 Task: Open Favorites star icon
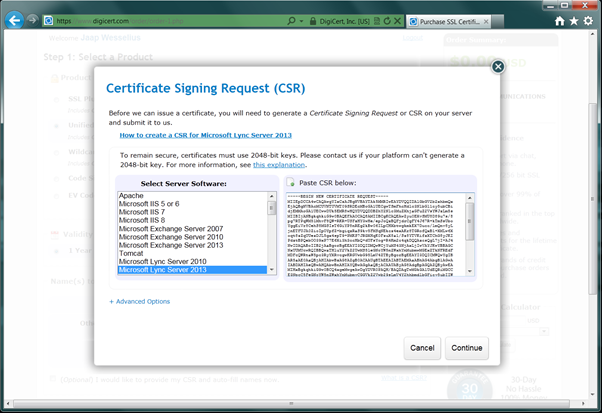(575, 20)
